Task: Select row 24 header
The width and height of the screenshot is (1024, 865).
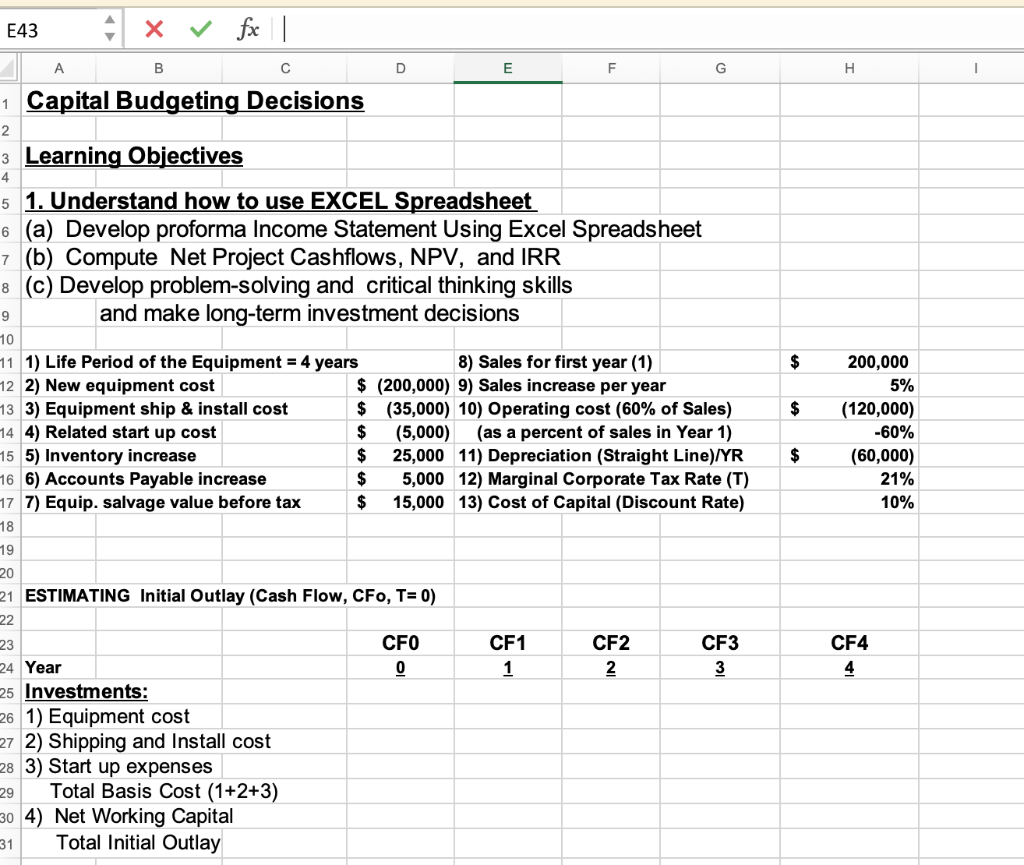Action: click(x=8, y=667)
